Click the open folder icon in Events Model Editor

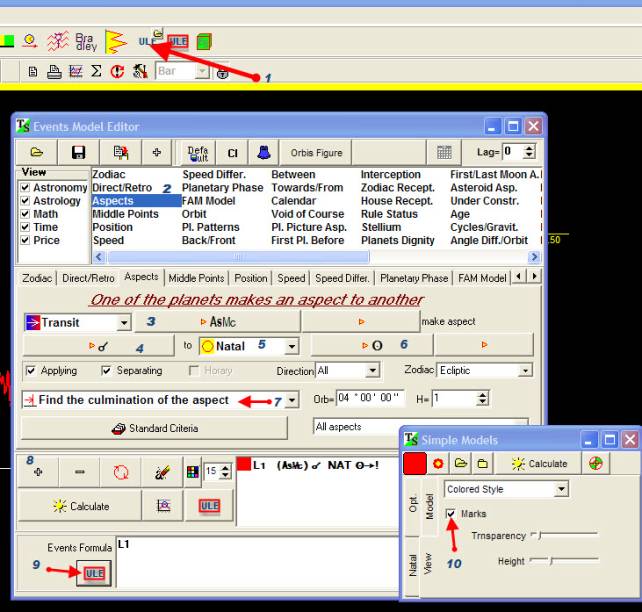(37, 152)
